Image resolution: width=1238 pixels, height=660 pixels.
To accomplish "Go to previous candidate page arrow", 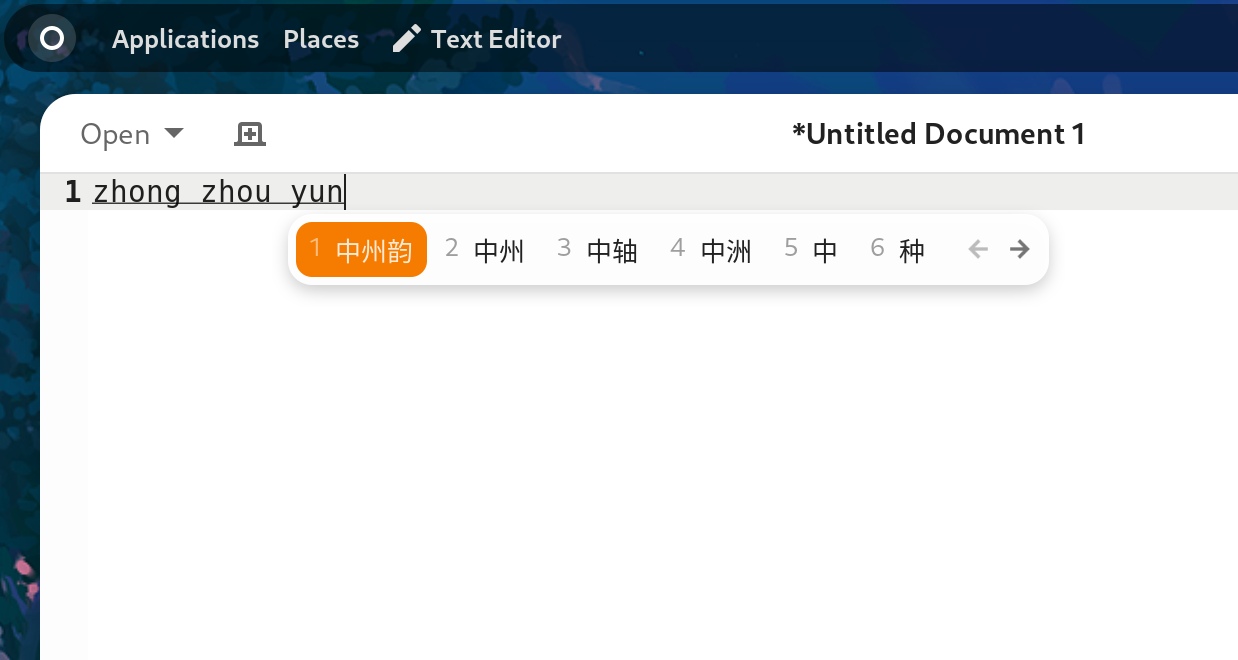I will coord(978,250).
